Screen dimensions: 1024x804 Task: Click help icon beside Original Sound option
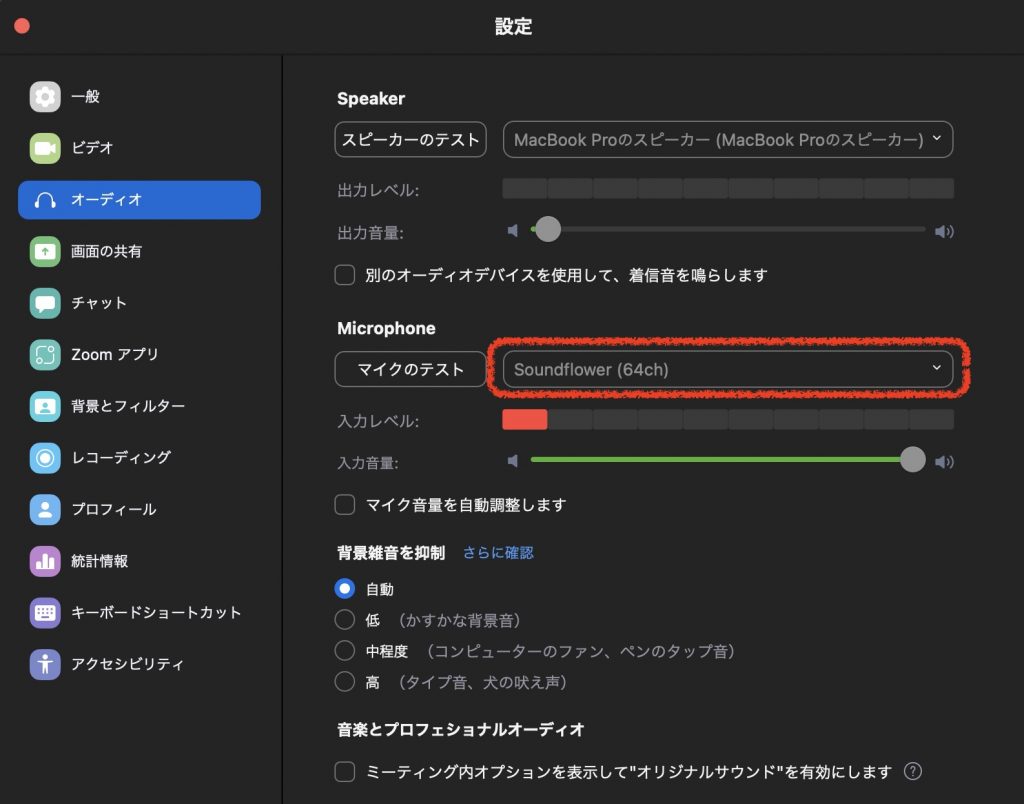[912, 772]
